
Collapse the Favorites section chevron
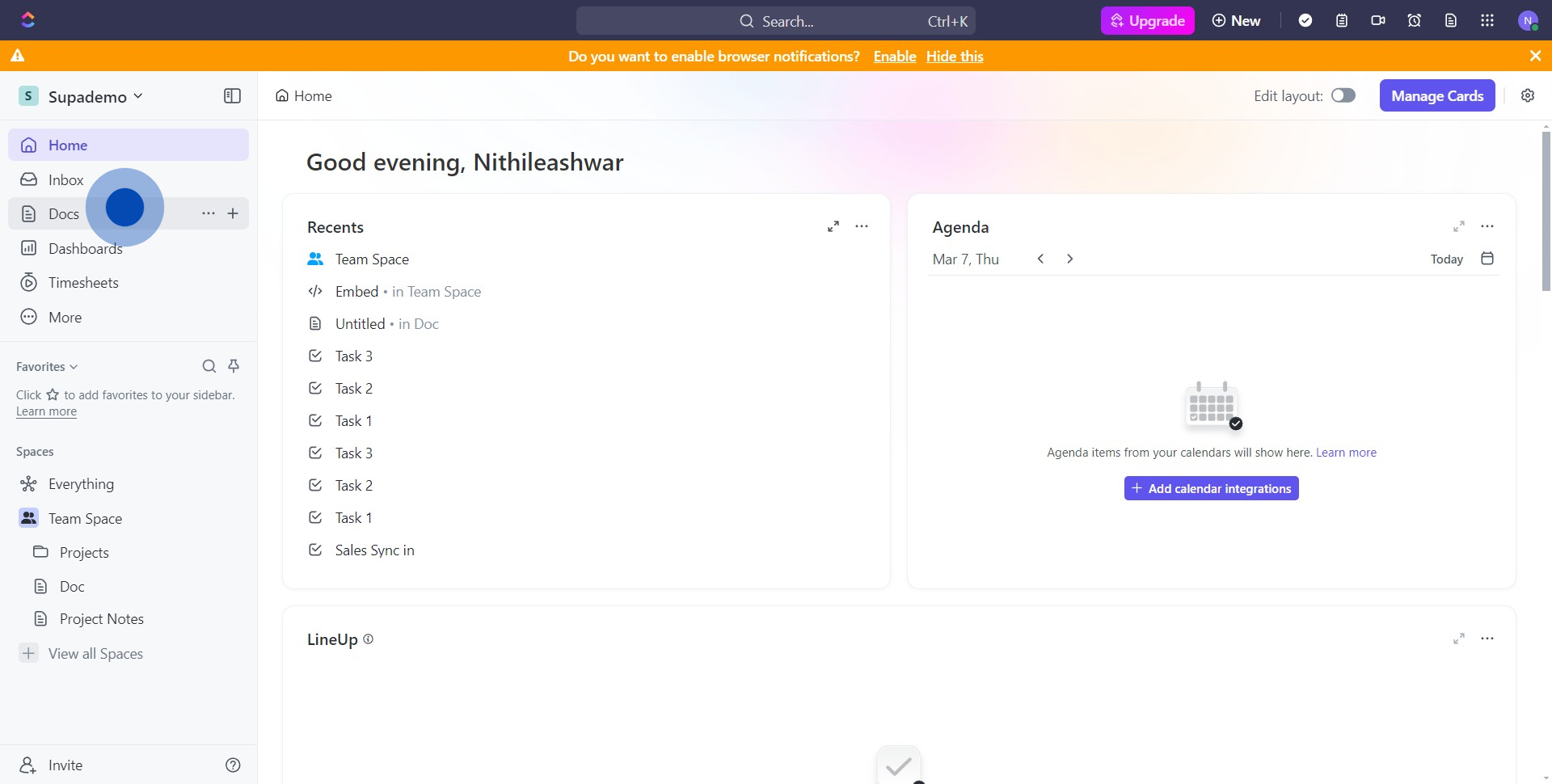(74, 367)
